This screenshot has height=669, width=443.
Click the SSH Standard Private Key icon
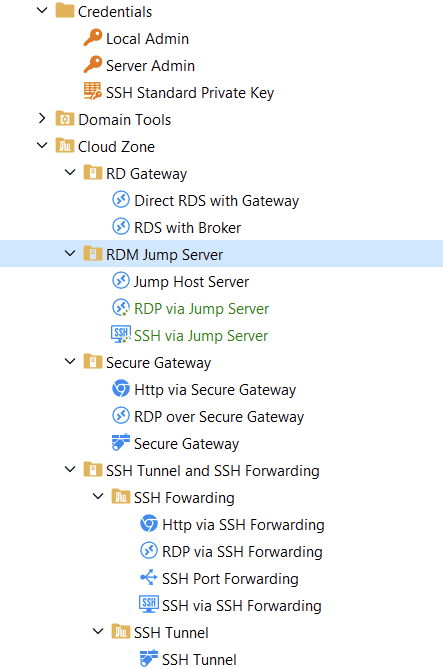92,92
